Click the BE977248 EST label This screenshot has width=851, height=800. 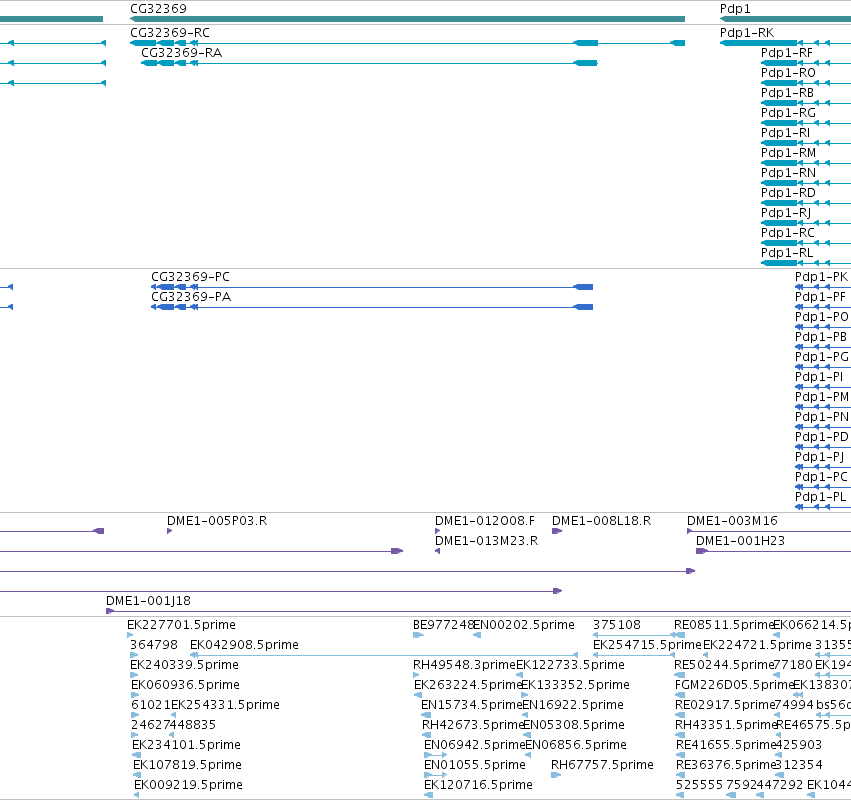pyautogui.click(x=443, y=625)
